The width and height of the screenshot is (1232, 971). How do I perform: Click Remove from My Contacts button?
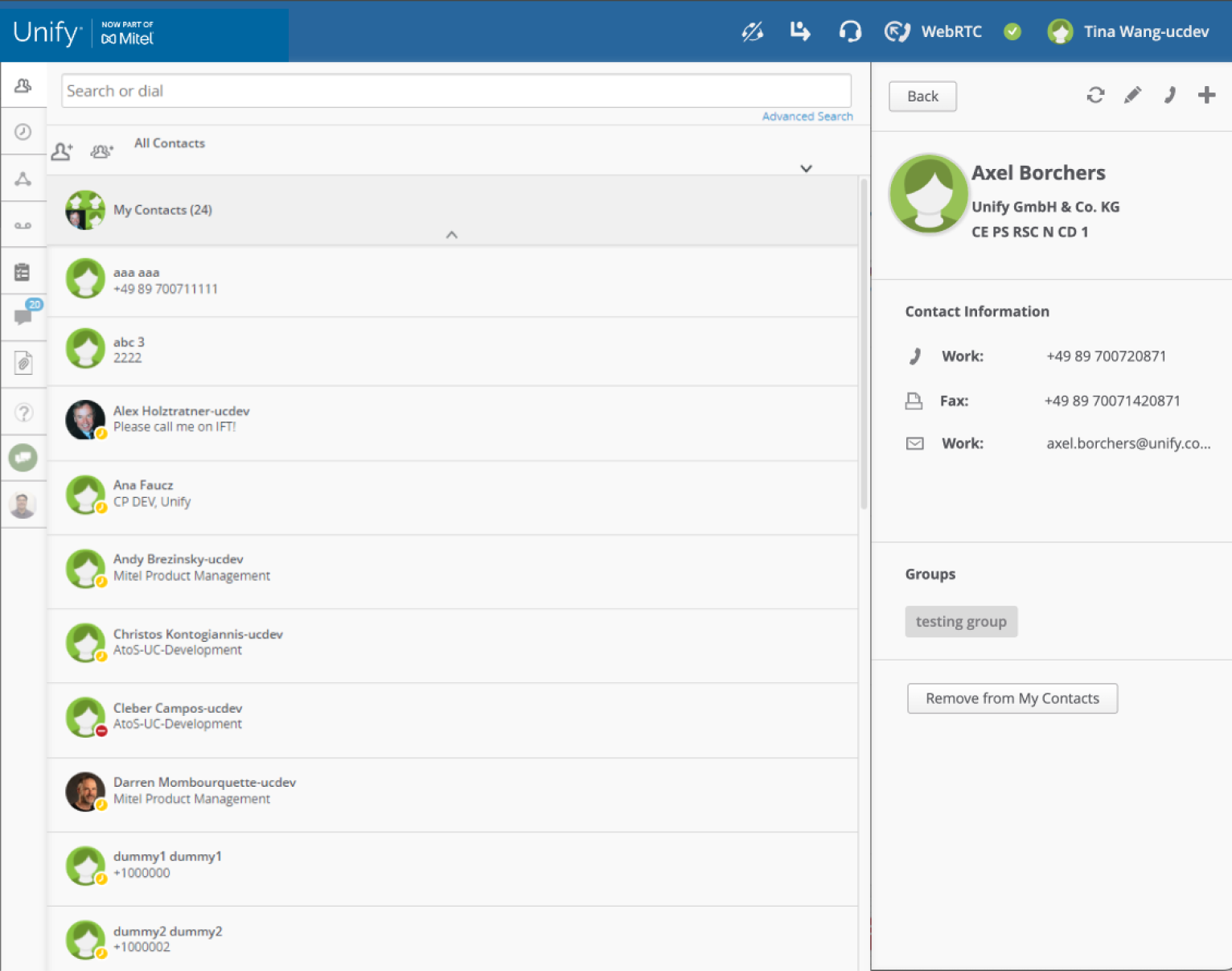(x=1012, y=698)
